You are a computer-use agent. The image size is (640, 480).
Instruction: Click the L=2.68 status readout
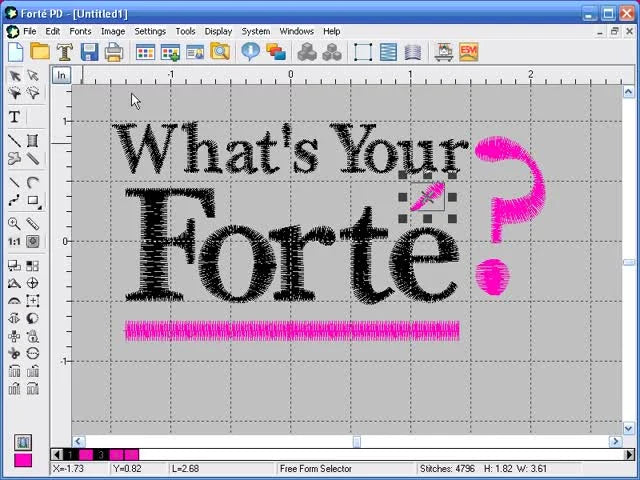(x=185, y=469)
